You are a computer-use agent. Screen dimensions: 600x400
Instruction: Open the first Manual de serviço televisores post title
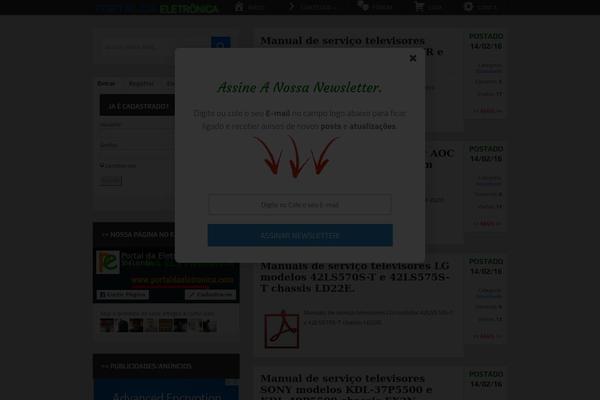(x=342, y=41)
